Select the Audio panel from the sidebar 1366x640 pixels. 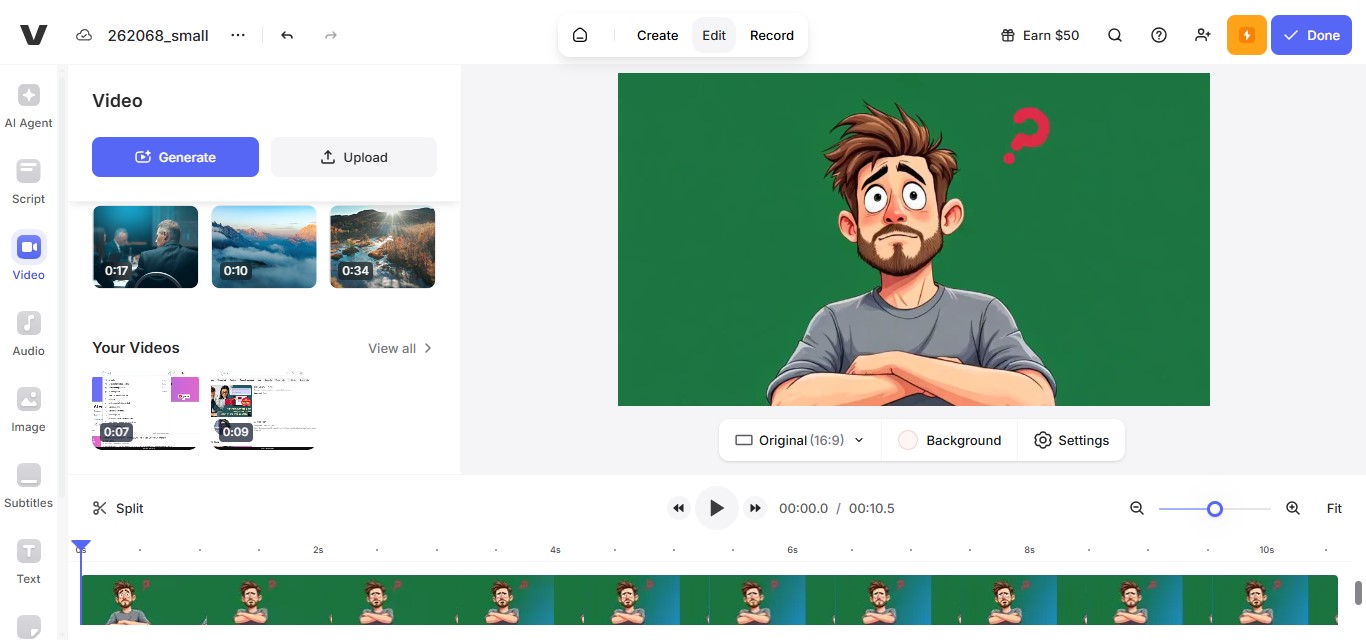[x=27, y=334]
